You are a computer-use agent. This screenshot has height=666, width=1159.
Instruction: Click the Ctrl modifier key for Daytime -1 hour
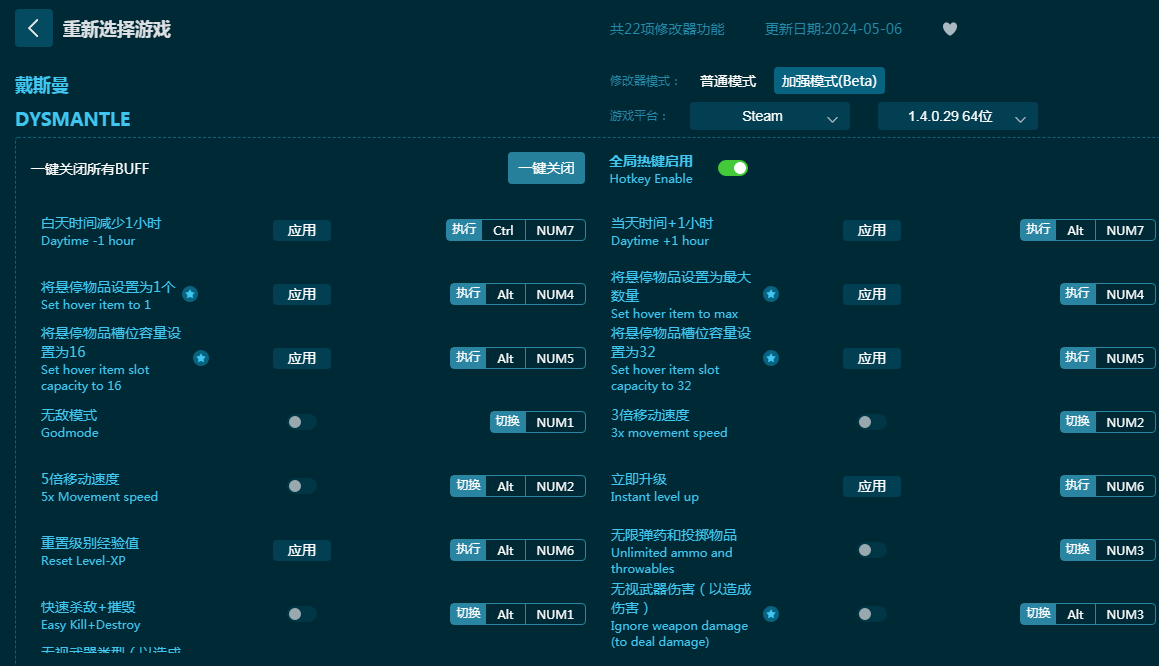coord(503,231)
